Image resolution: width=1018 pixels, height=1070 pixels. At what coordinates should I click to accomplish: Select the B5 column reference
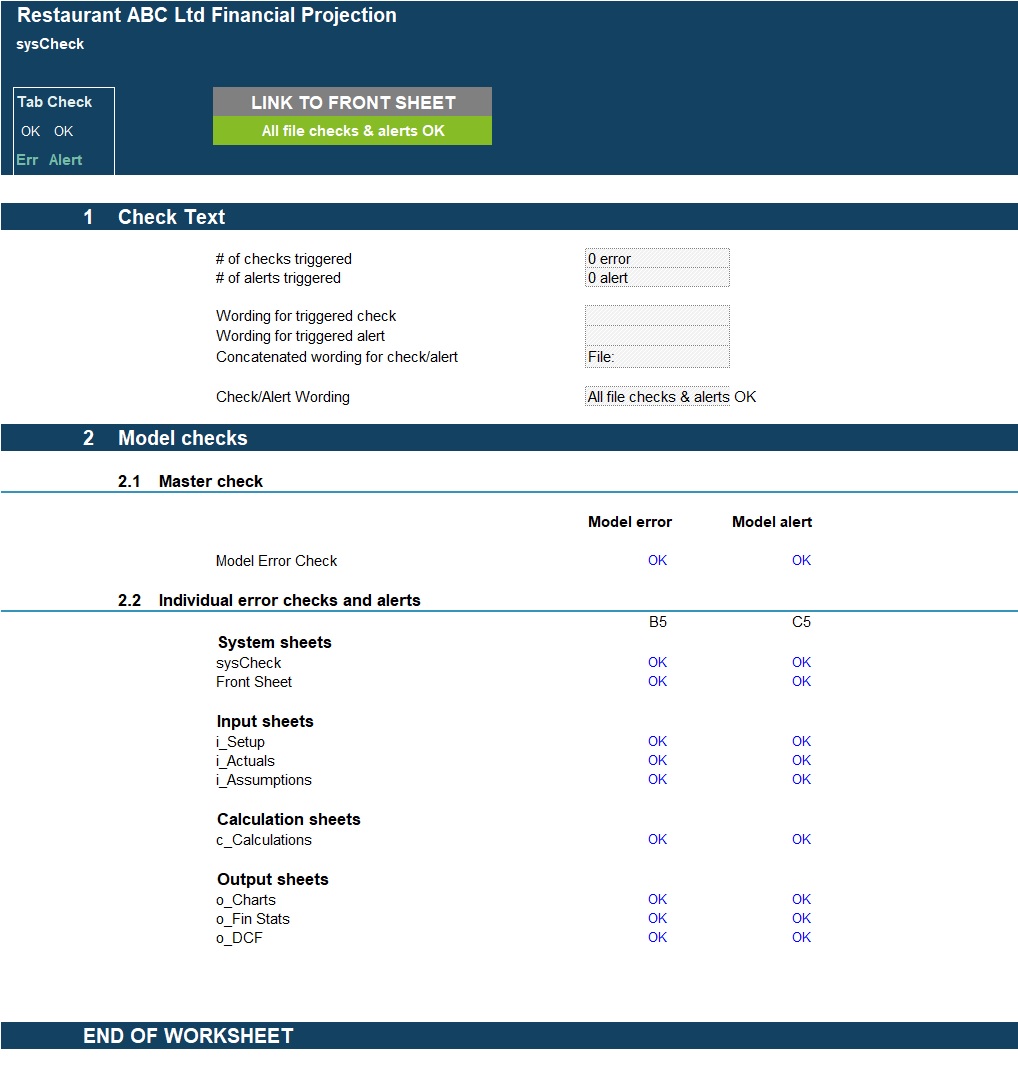click(658, 622)
